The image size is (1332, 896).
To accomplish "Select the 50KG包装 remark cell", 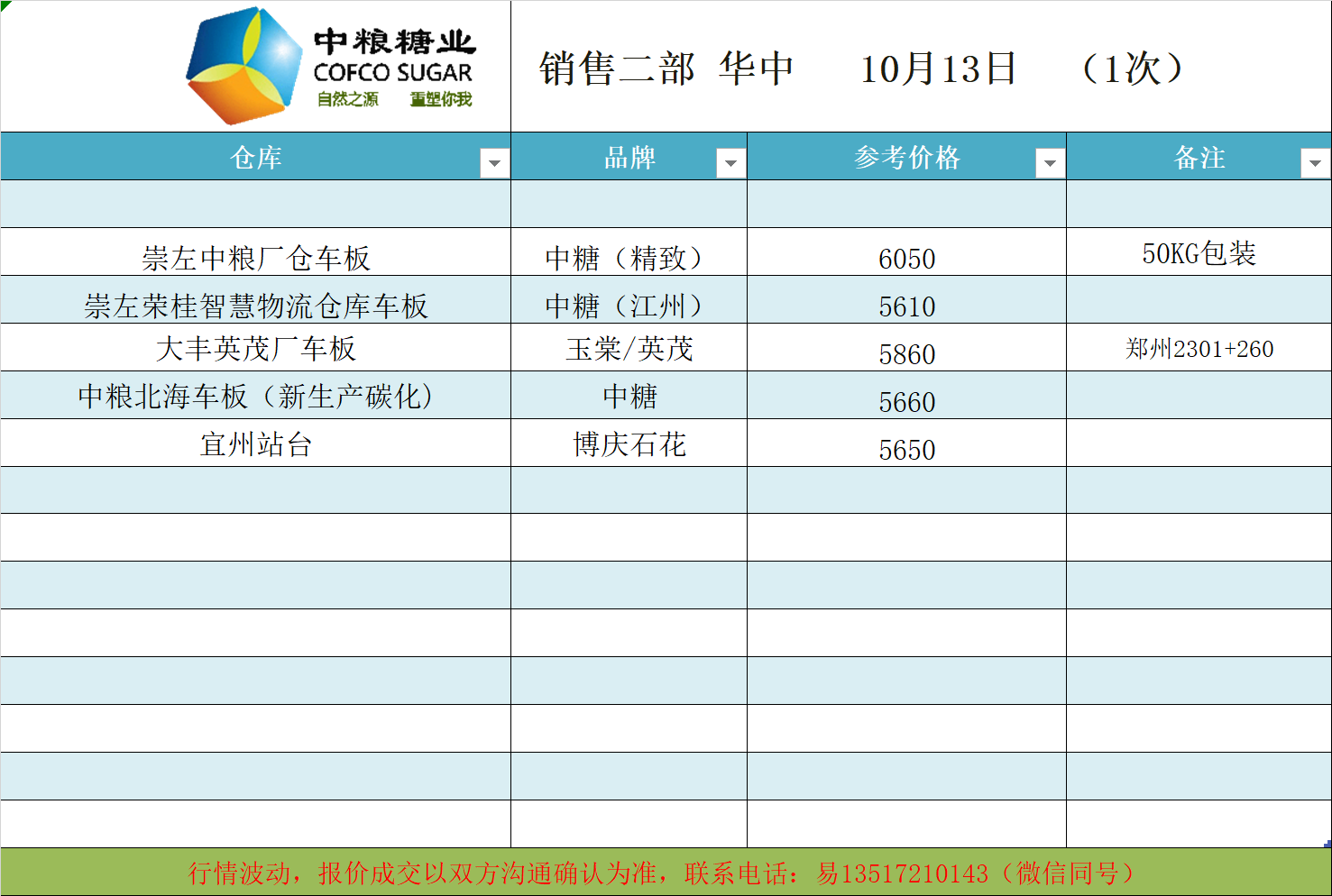I will 1199,253.
